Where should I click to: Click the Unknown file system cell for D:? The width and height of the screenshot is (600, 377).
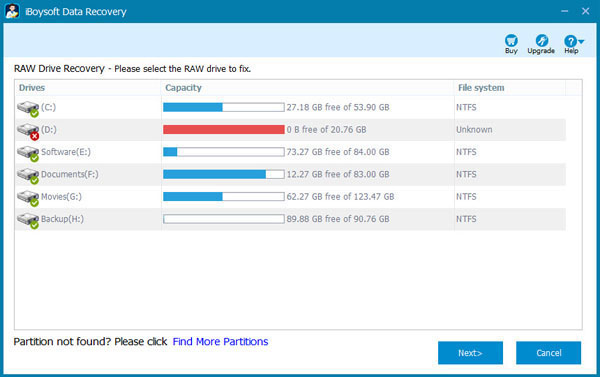pos(474,130)
